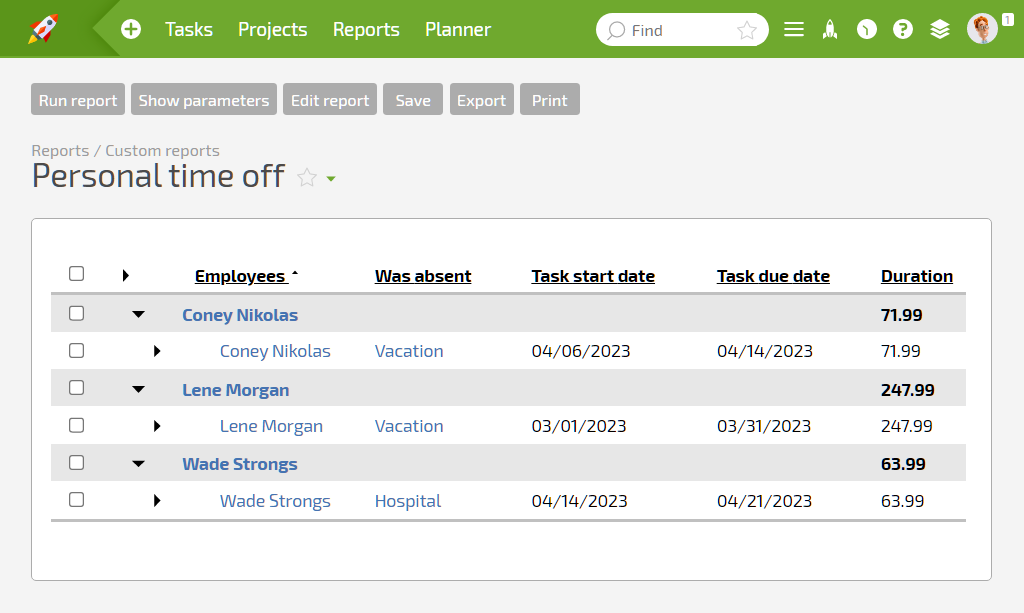Click the Run report button

tap(78, 99)
